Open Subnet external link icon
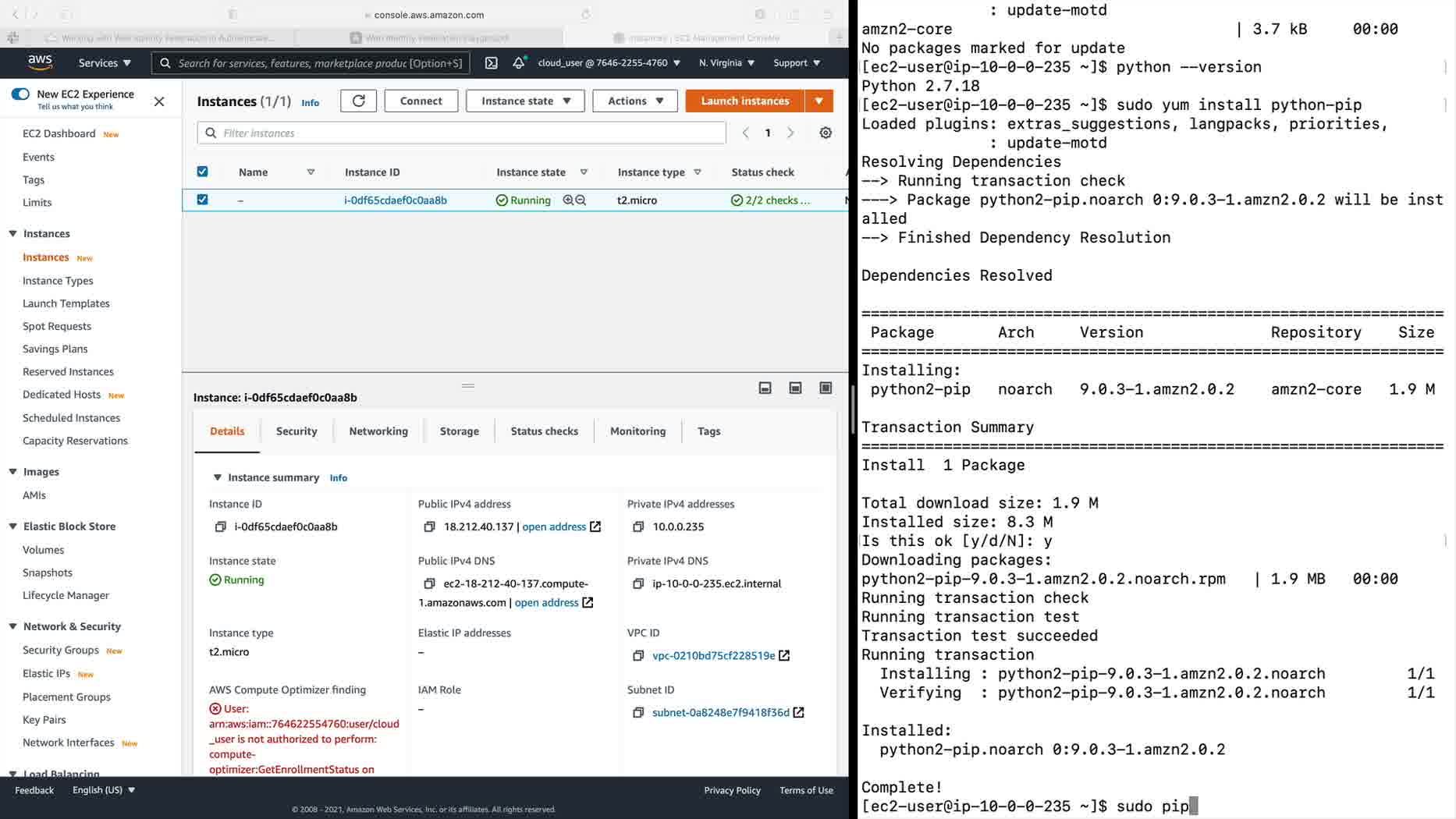Image resolution: width=1456 pixels, height=819 pixels. coord(798,713)
